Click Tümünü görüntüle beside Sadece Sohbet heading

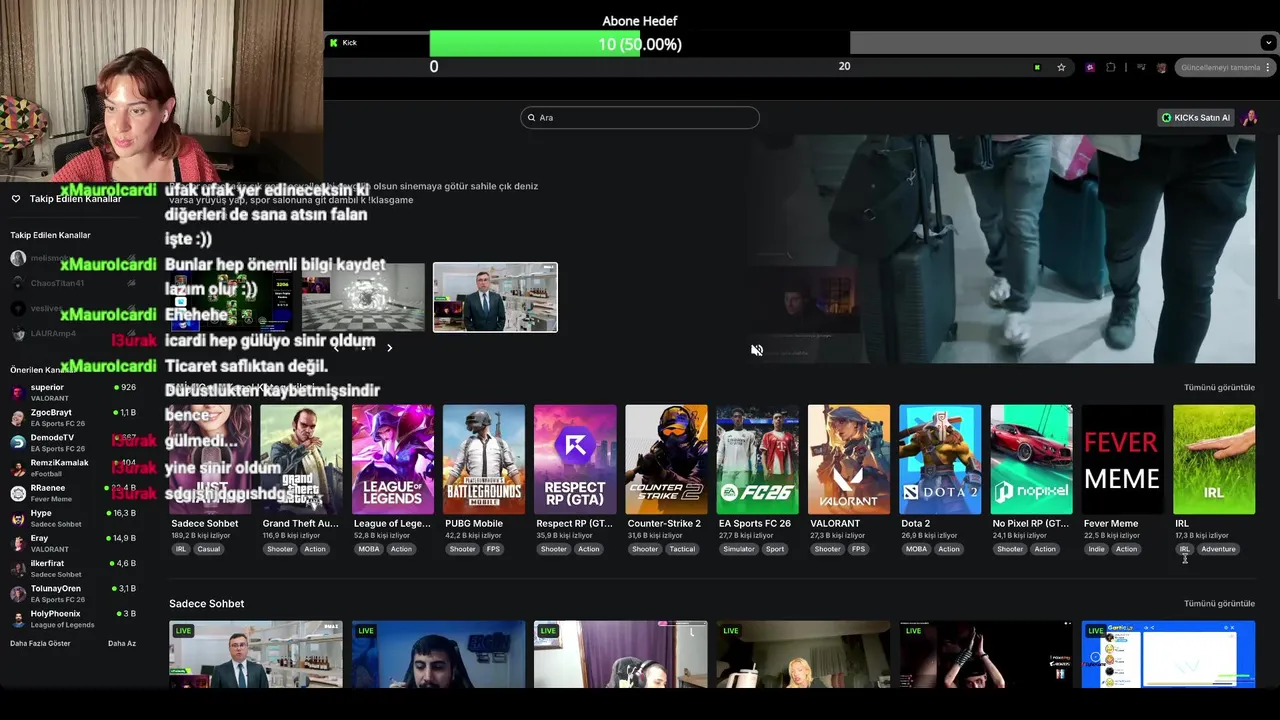pyautogui.click(x=1219, y=603)
